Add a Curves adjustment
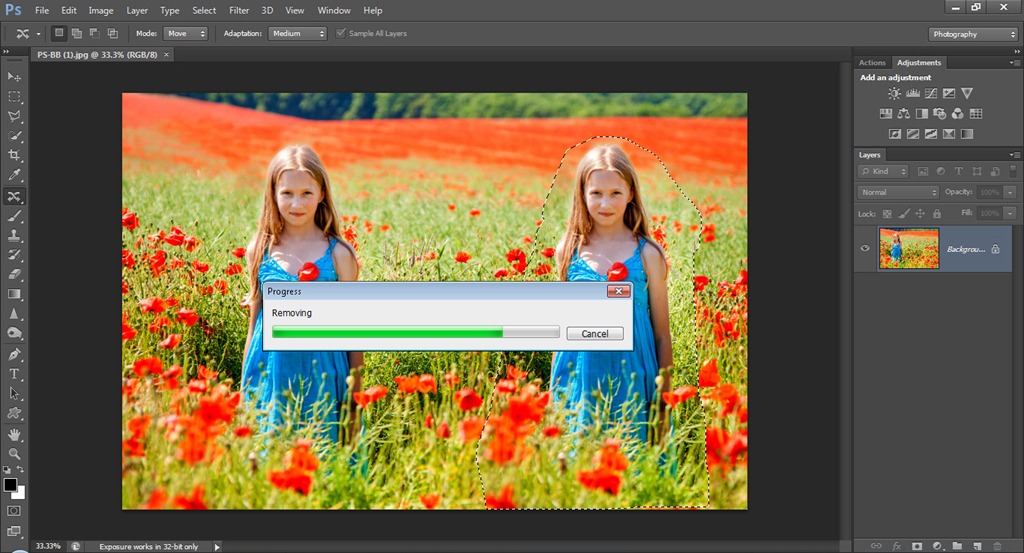The width and height of the screenshot is (1024, 553). tap(931, 93)
